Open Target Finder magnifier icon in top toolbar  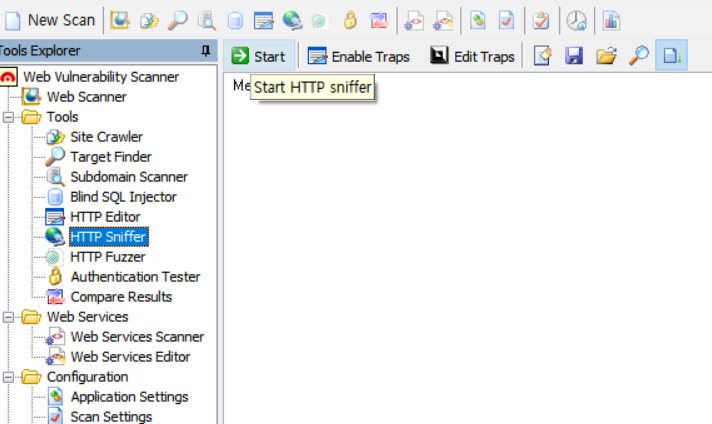point(178,20)
